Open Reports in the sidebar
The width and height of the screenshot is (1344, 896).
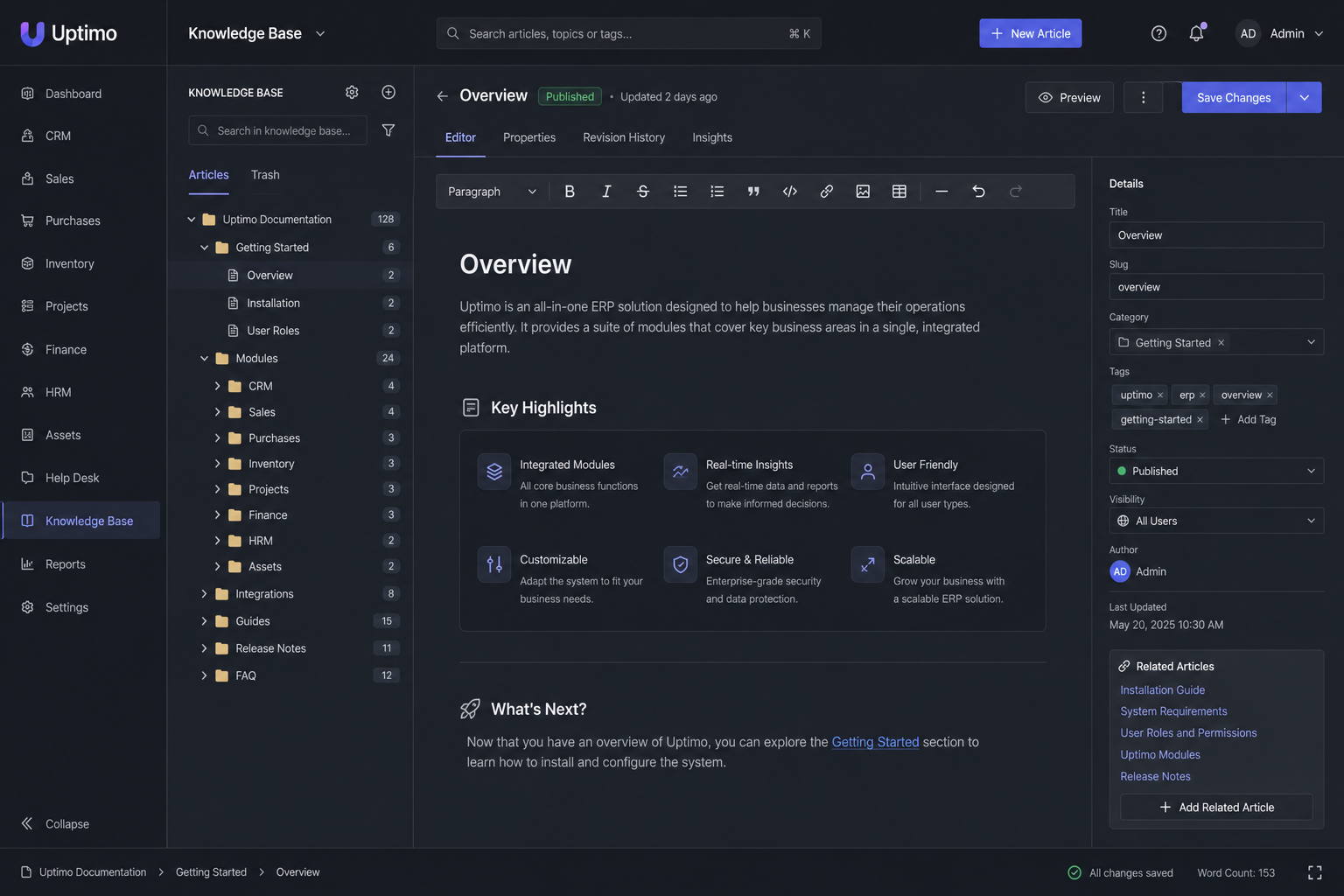[80, 564]
